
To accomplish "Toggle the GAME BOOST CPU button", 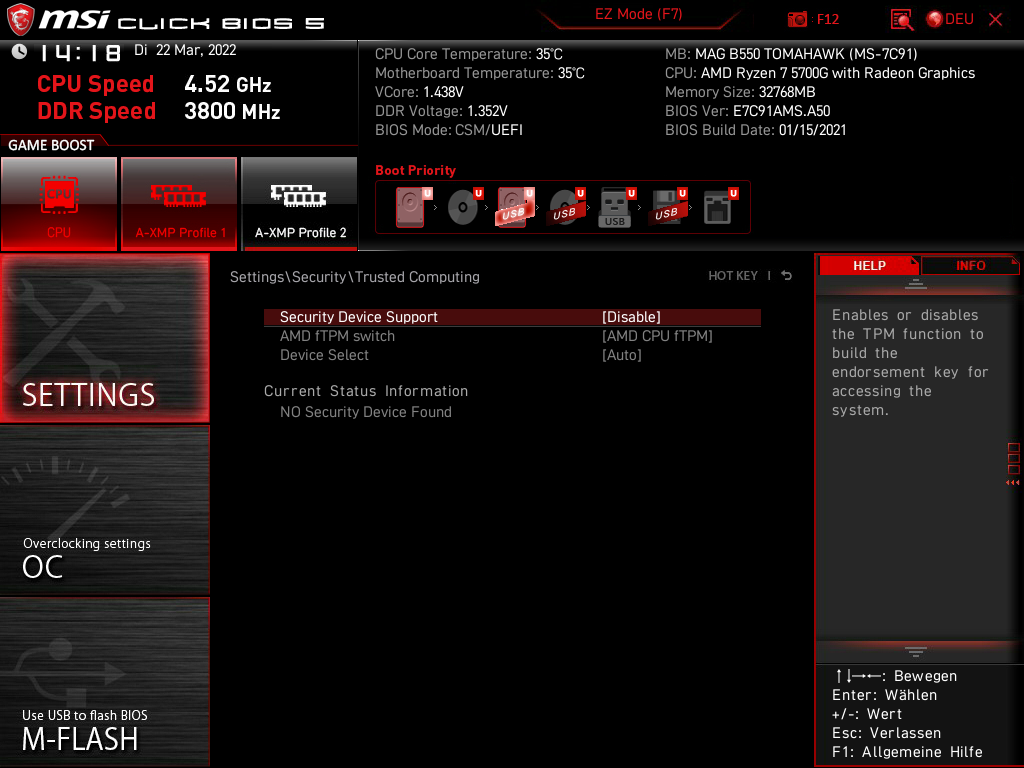I will click(59, 203).
